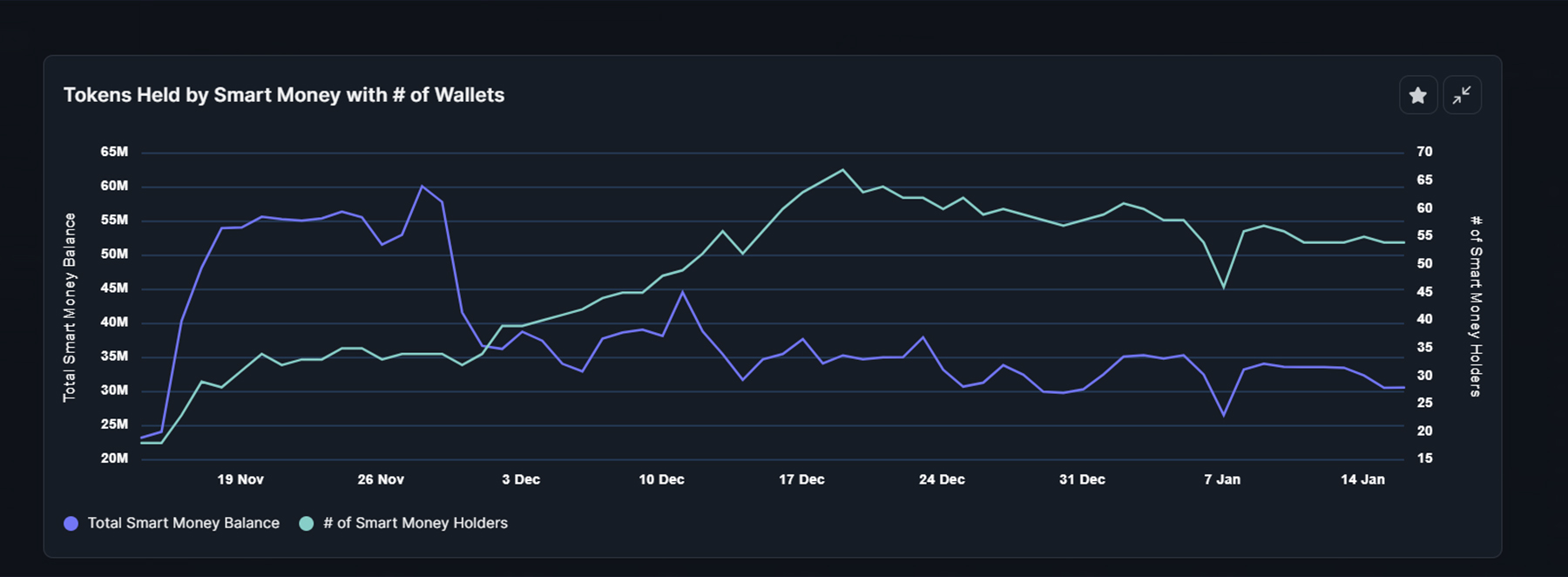
Task: Click the 14 Jan date label
Action: point(1362,479)
